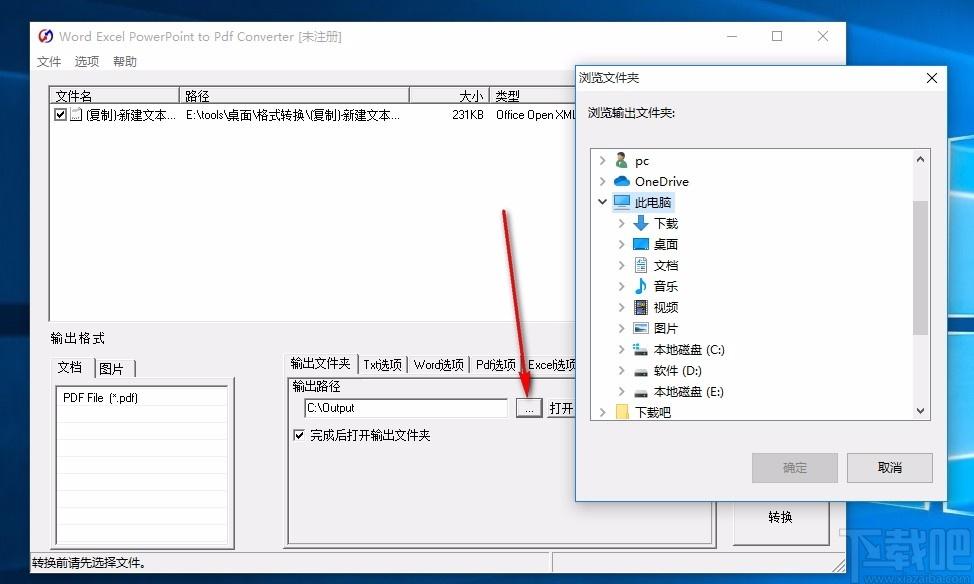Expand the 下载吧 folder node
Screen dimensions: 974x584
[602, 412]
